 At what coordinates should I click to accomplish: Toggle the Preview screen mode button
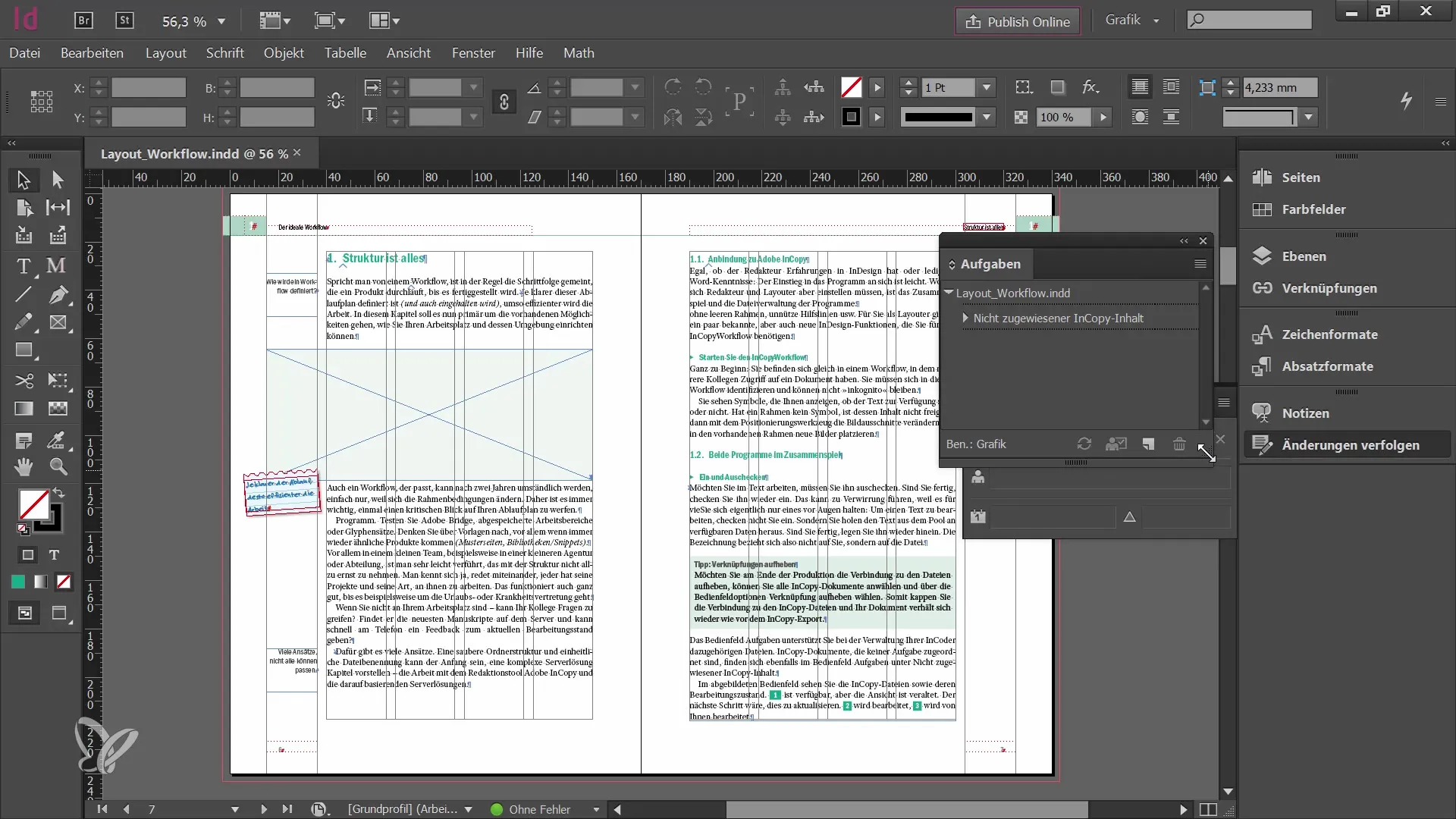coord(59,613)
